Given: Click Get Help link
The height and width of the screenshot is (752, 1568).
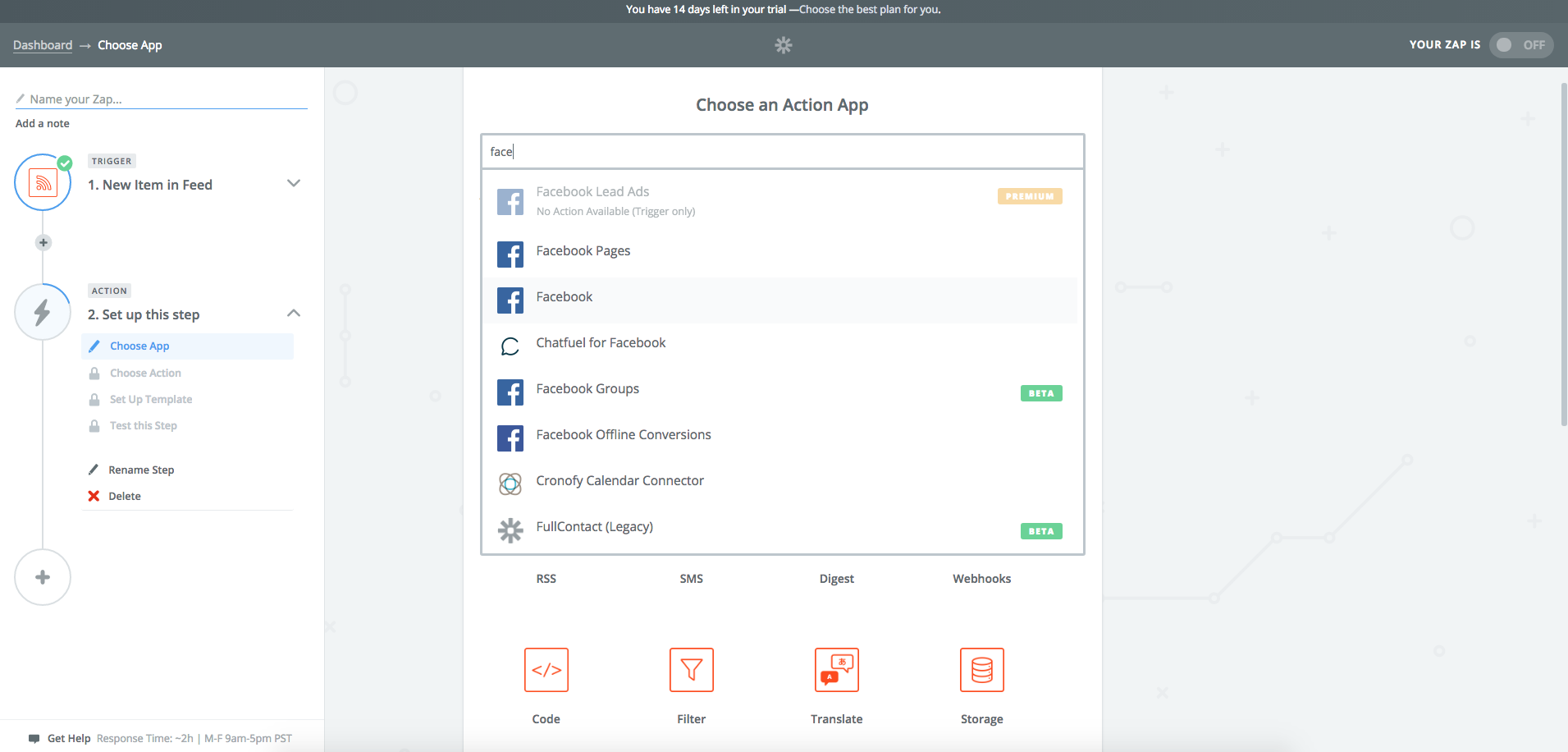Looking at the screenshot, I should pyautogui.click(x=69, y=738).
